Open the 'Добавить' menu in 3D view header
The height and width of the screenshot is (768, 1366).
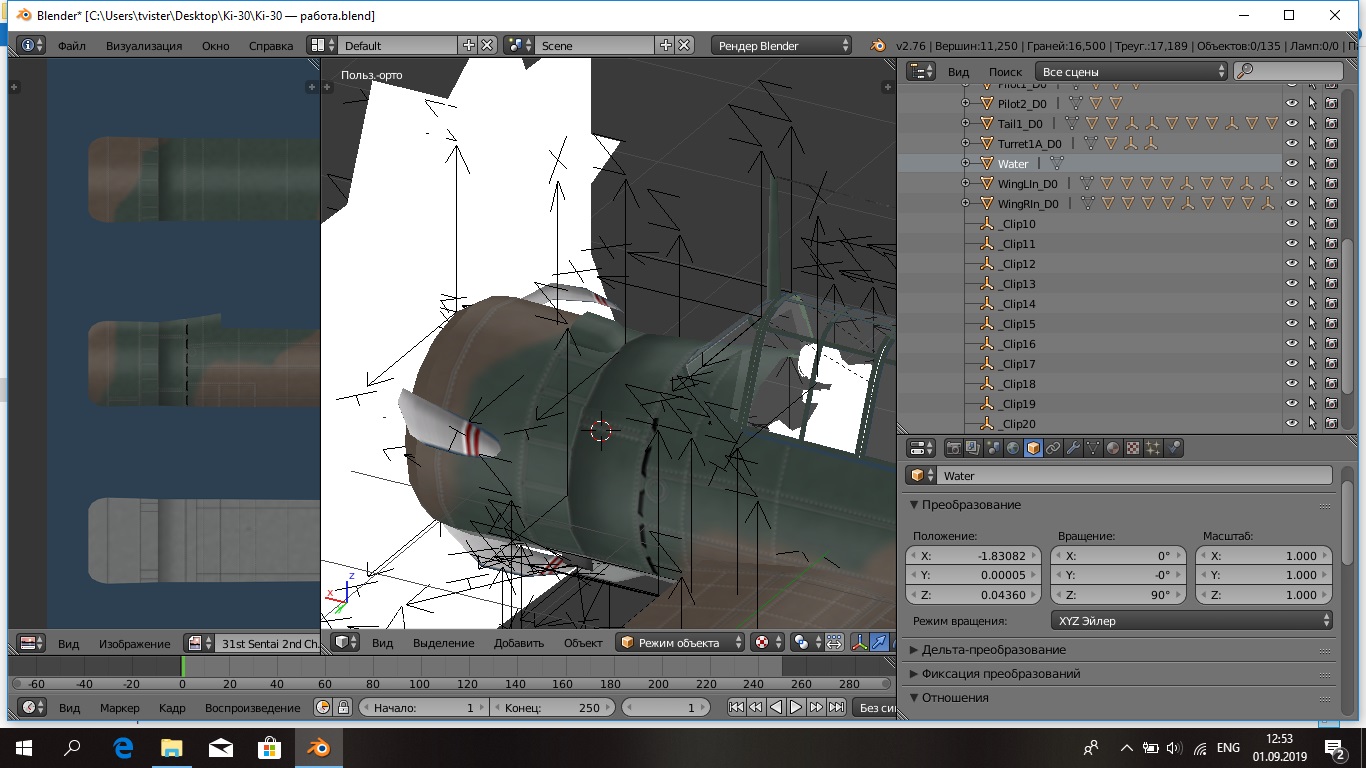click(519, 643)
